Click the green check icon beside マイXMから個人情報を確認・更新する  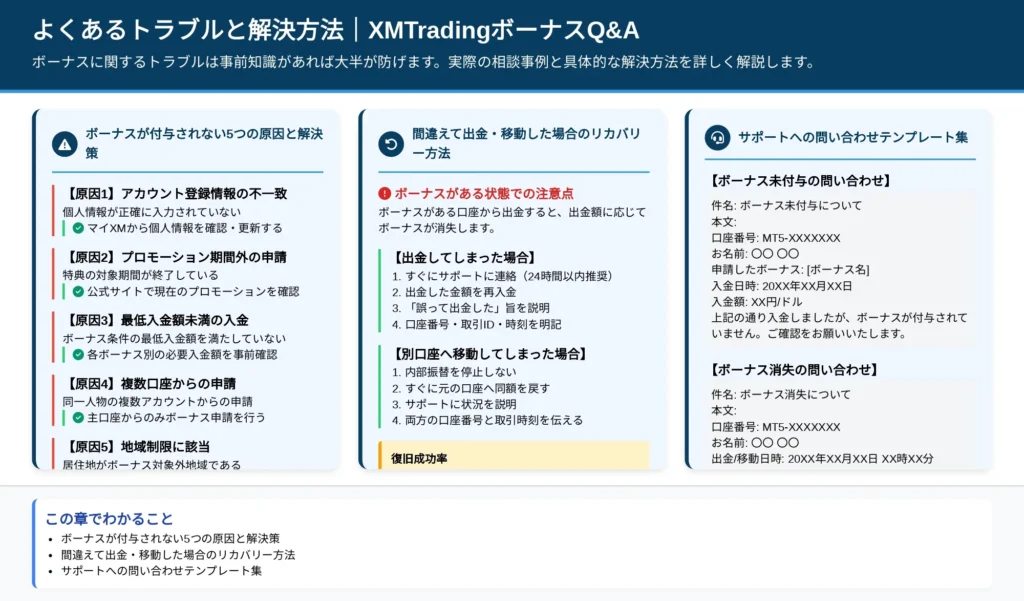click(x=78, y=228)
